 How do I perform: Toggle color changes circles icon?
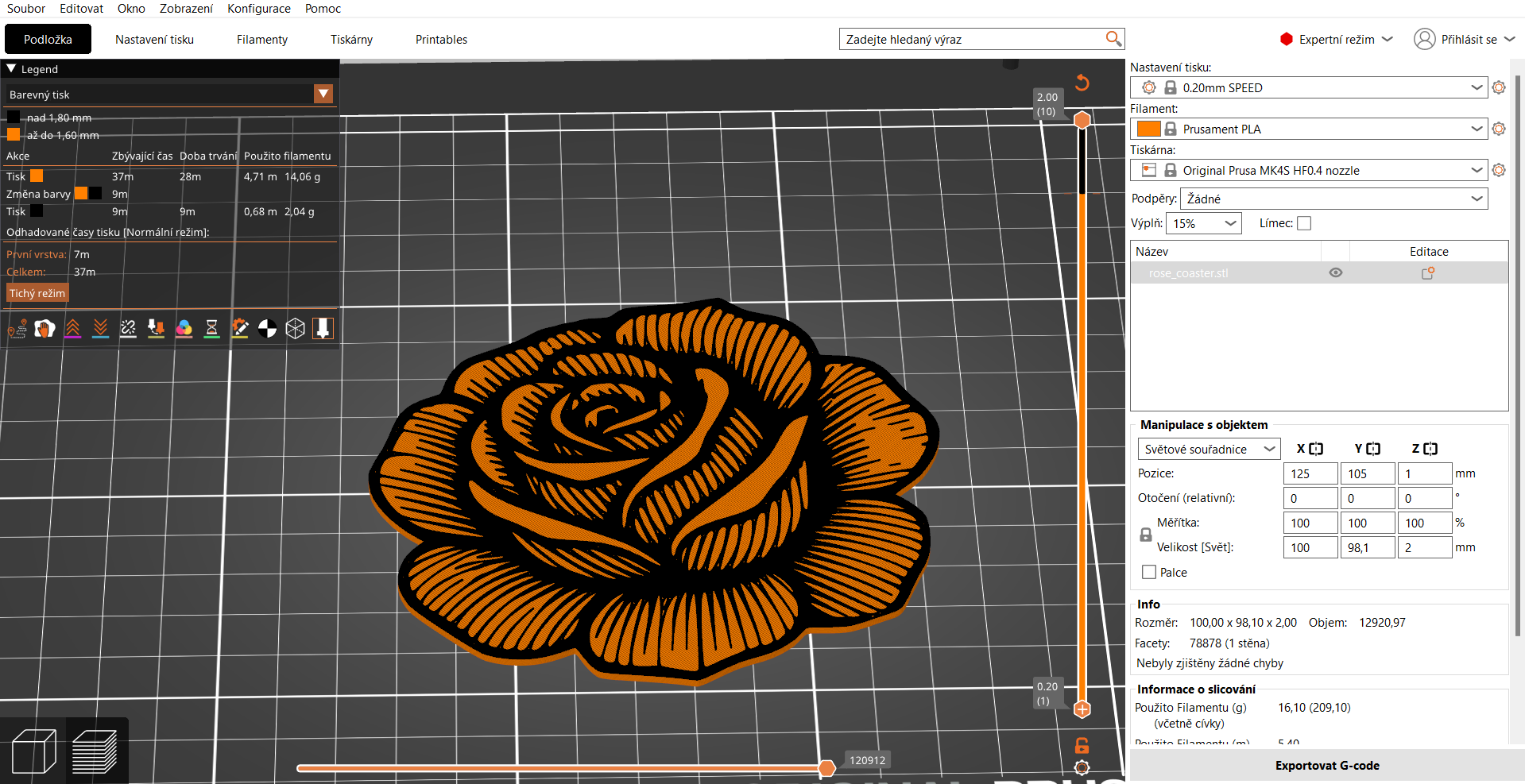pos(184,328)
